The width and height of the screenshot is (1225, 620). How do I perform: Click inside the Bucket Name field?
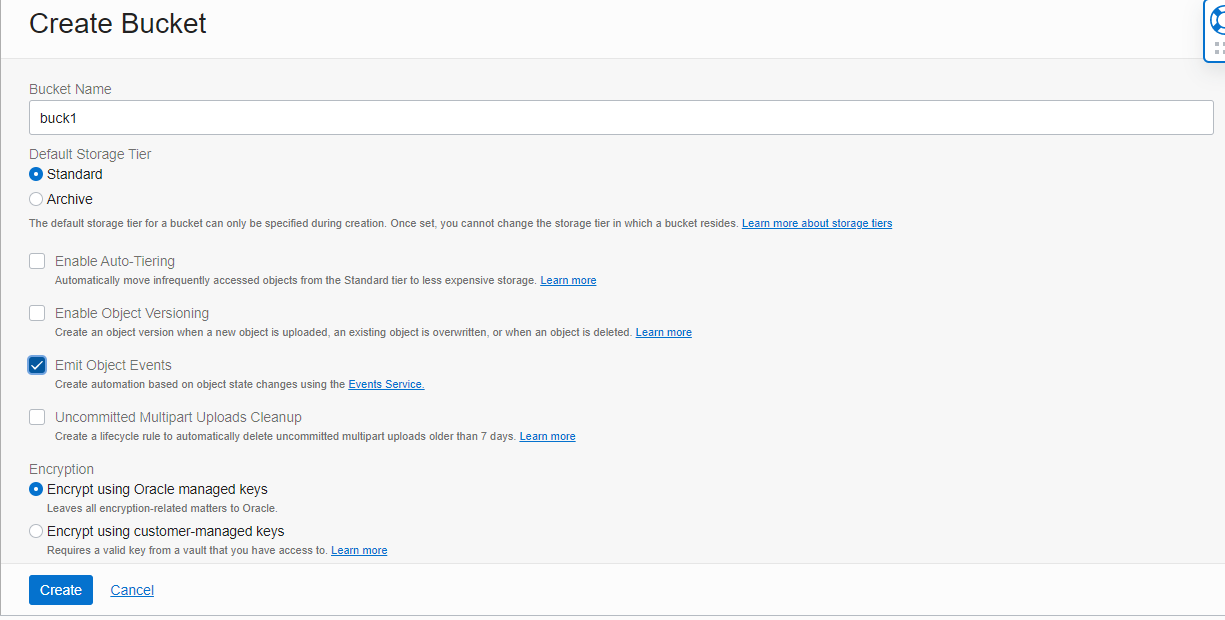400,117
